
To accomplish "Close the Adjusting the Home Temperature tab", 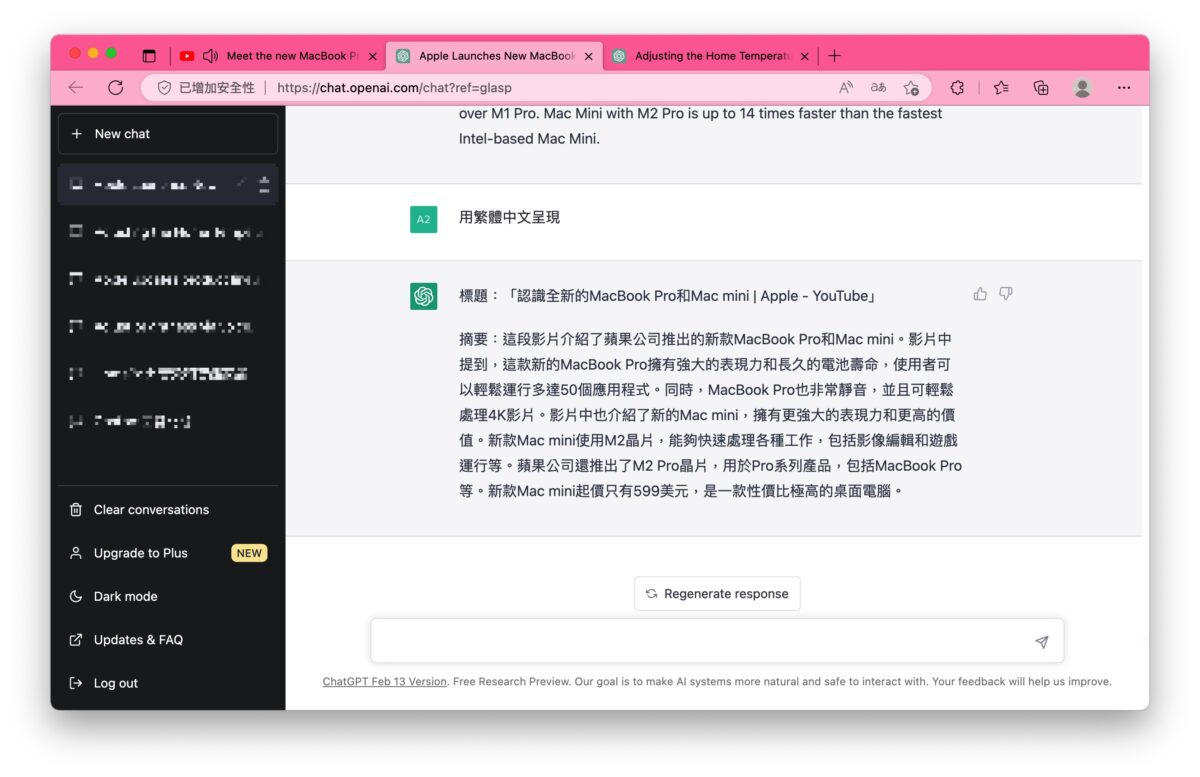I will 805,56.
